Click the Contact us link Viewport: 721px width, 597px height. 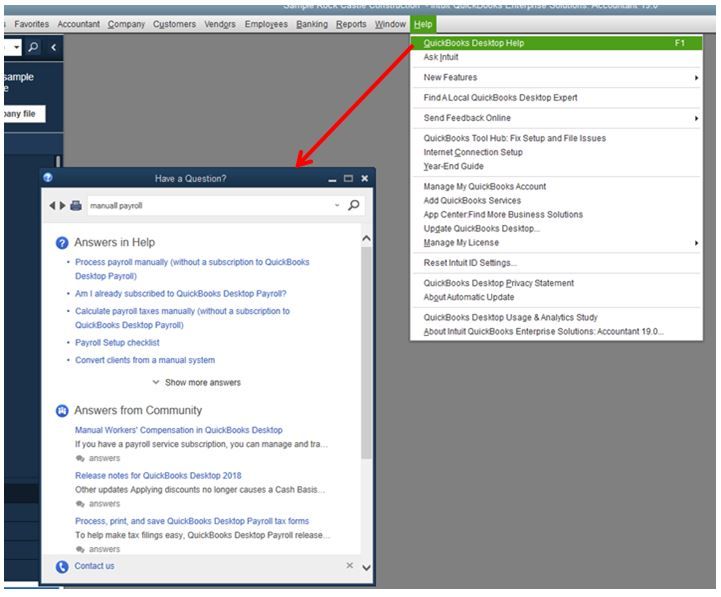(x=94, y=566)
